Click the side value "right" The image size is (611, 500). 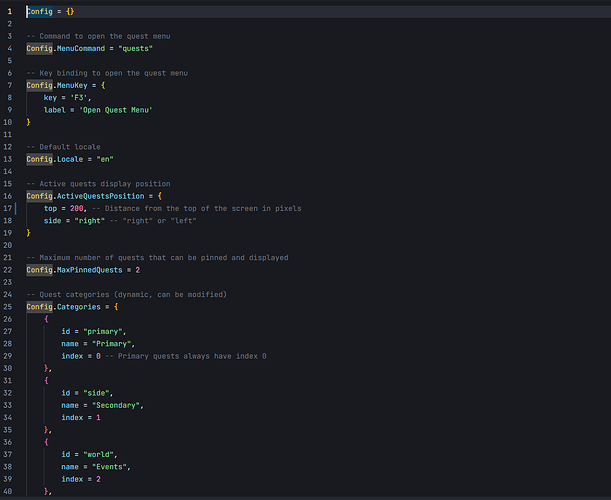point(90,221)
